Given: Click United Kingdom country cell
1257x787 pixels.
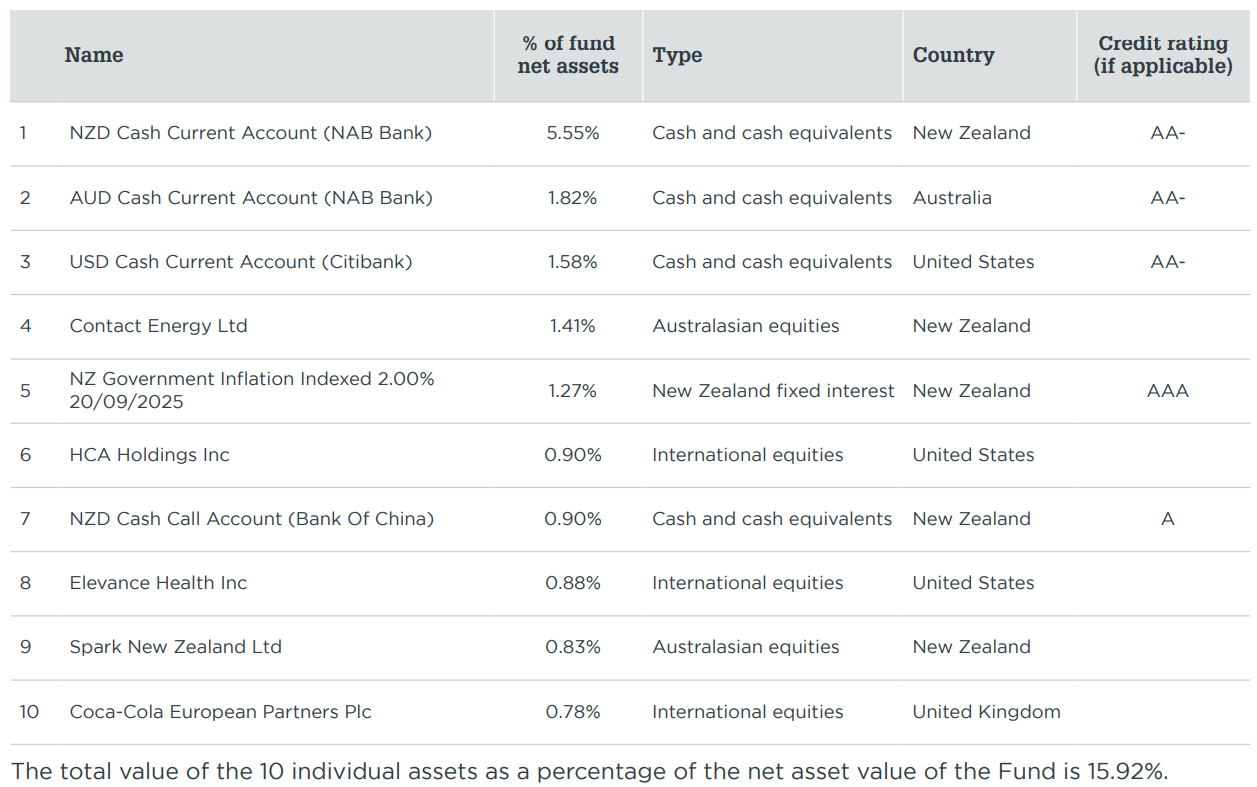Looking at the screenshot, I should pos(986,712).
